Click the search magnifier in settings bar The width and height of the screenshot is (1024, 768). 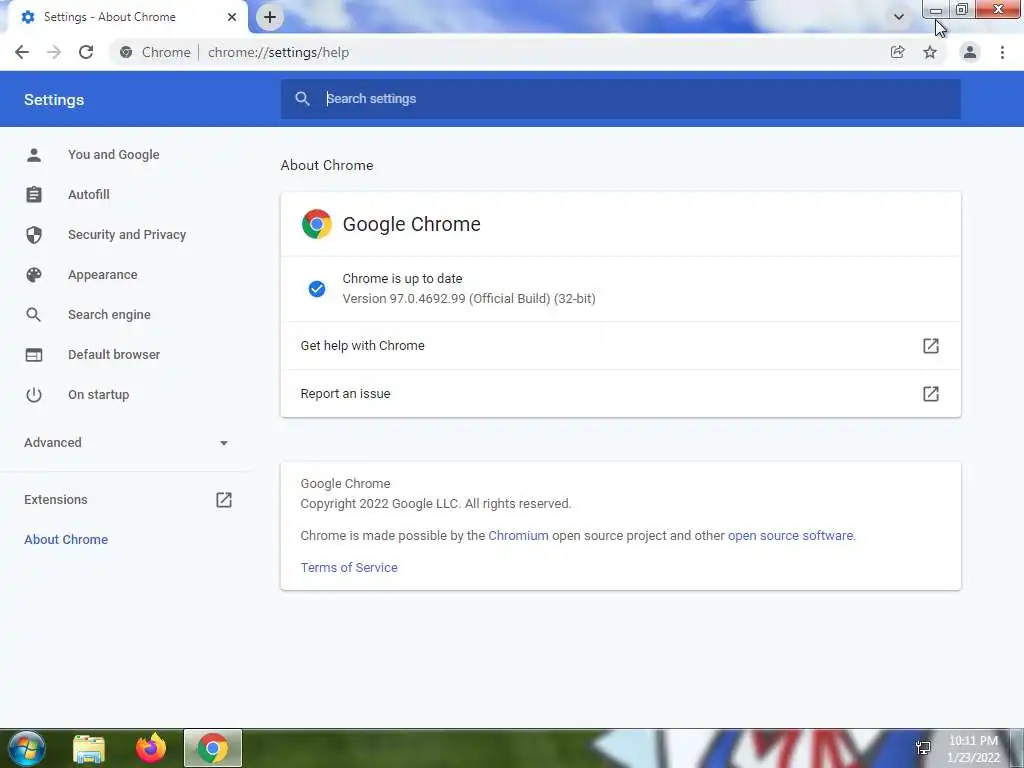click(x=302, y=99)
